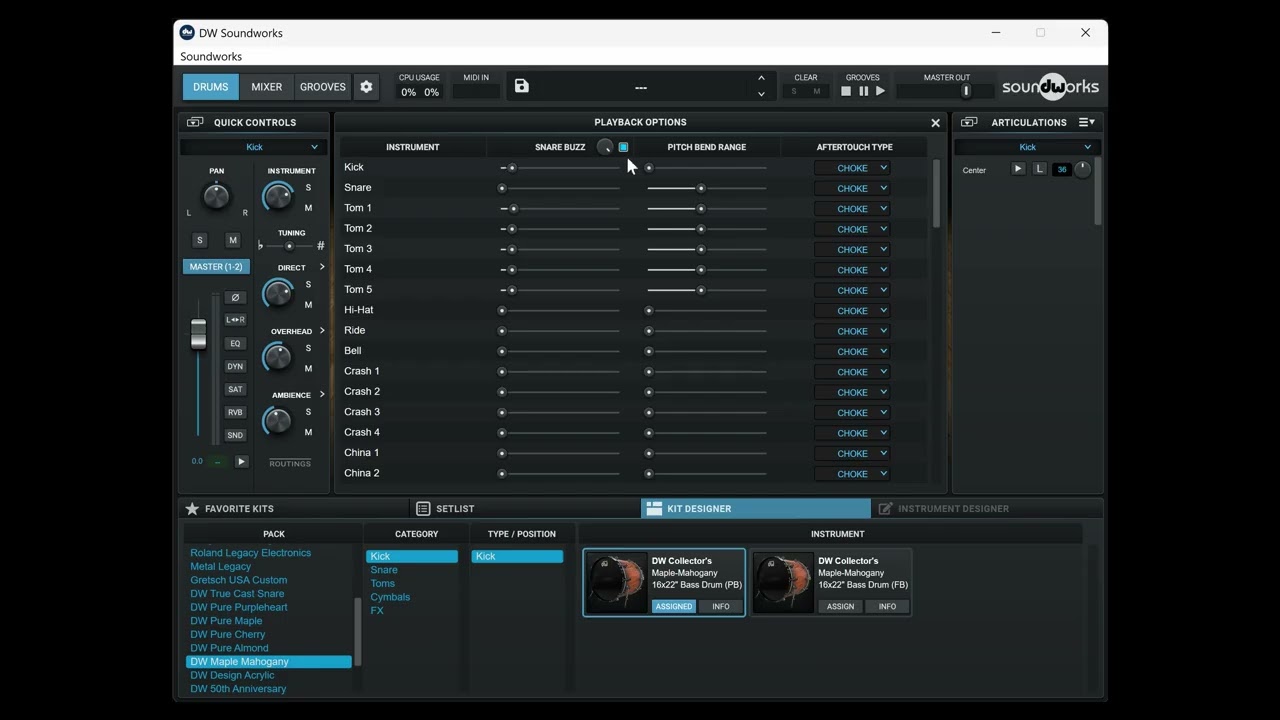Preview the Center articulation with its play button
1280x720 pixels.
1018,169
